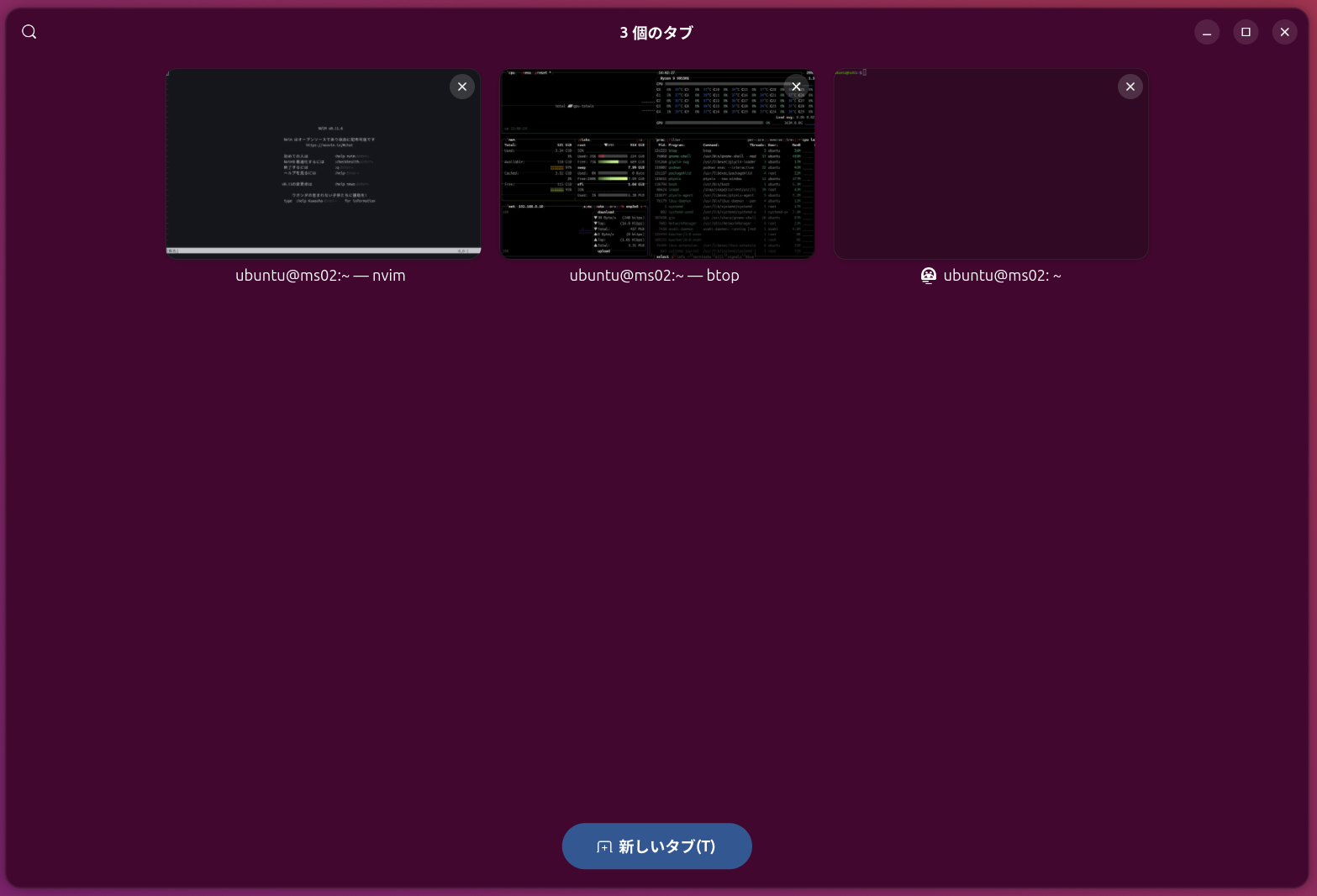The image size is (1317, 896).
Task: Minimize the terminal window
Action: (1207, 32)
